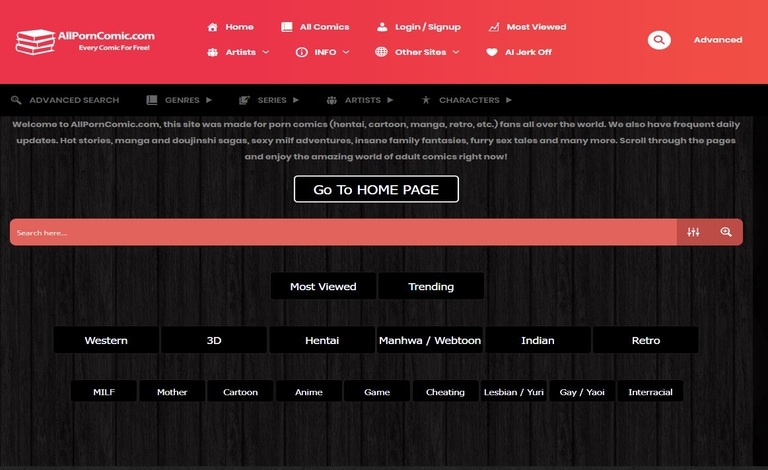Expand the Genres menu in toolbar

coord(180,100)
